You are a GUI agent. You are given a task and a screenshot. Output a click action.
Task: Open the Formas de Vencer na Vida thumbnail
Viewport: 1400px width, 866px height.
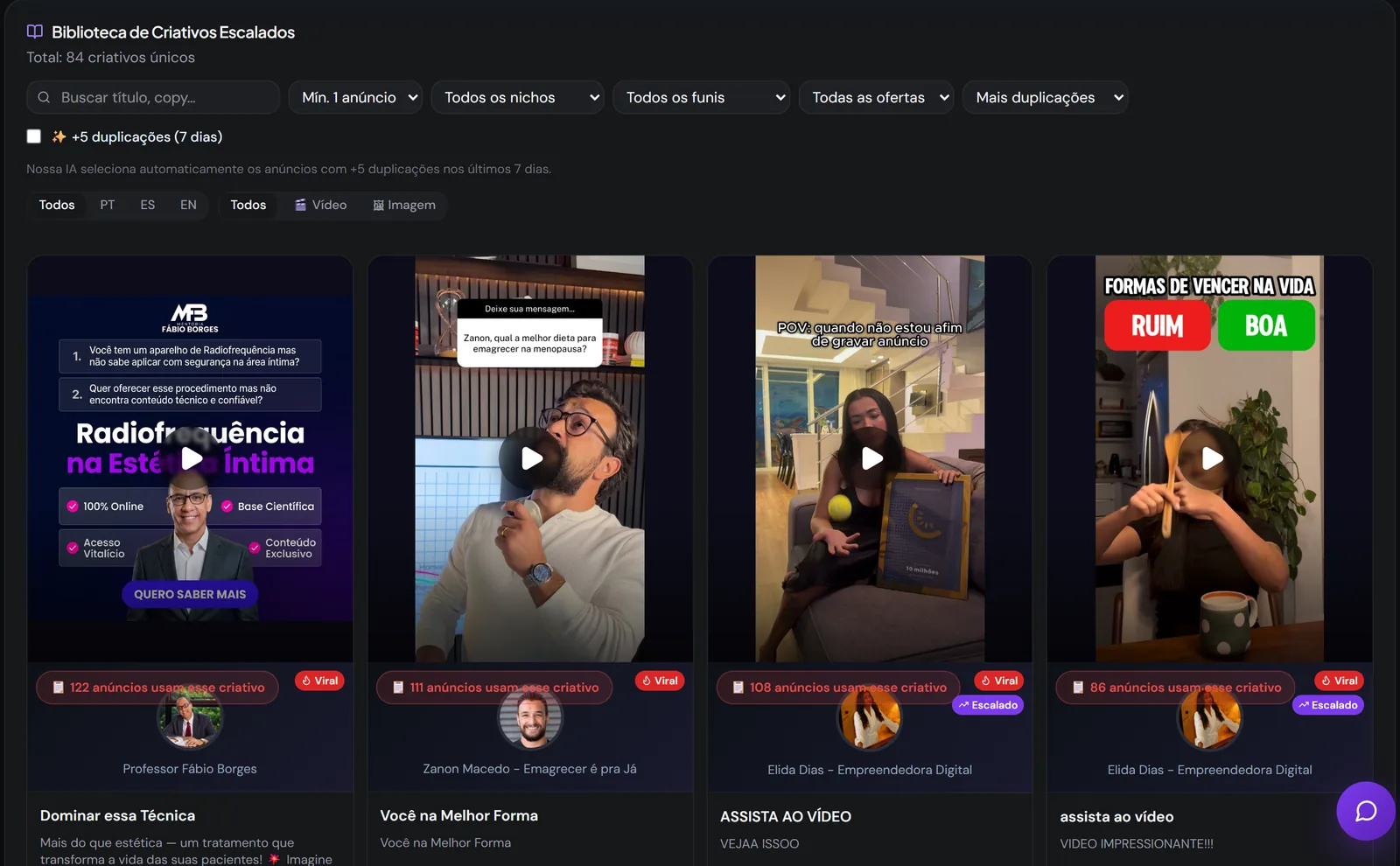point(1210,458)
